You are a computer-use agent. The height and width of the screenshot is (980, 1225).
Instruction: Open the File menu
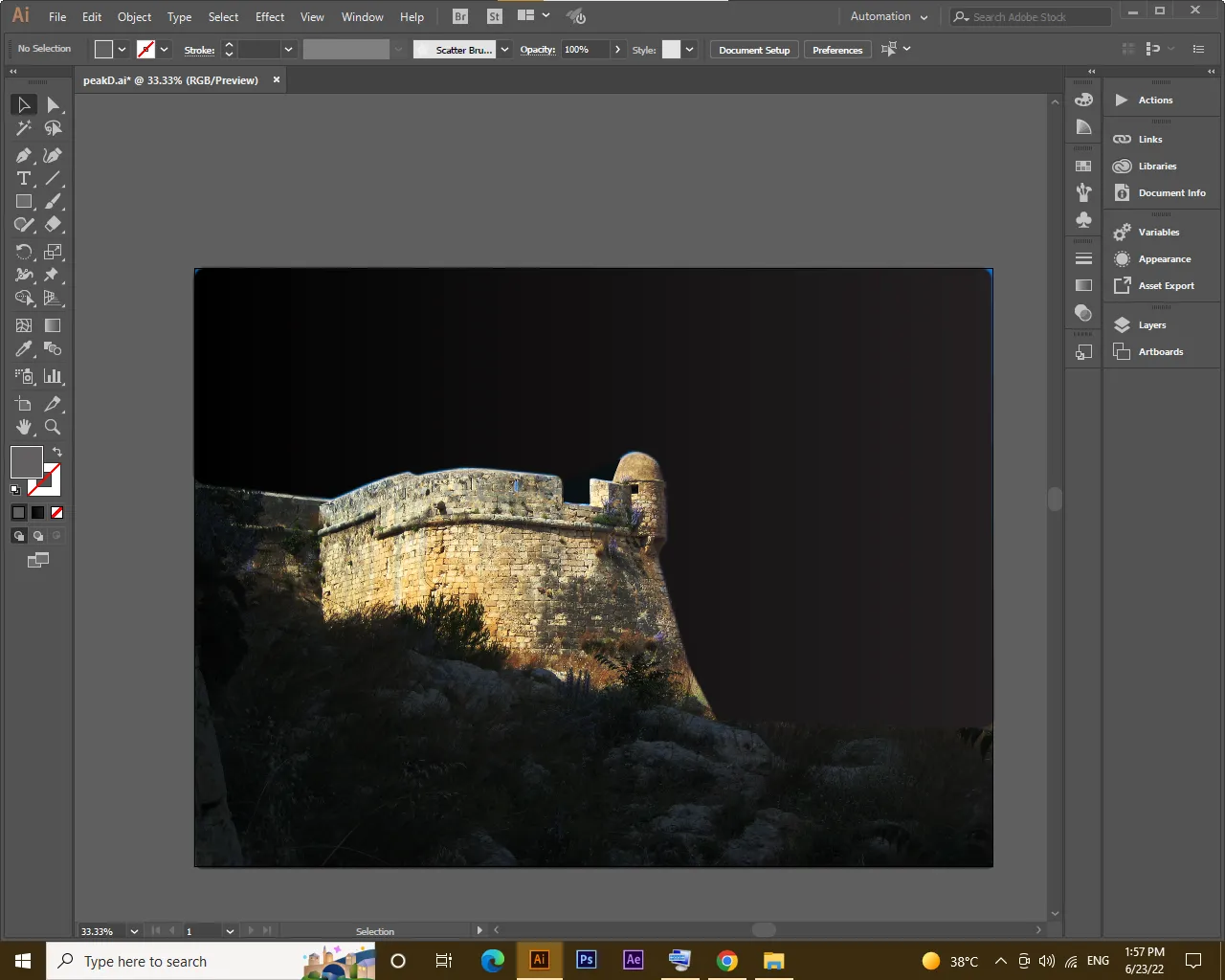[x=57, y=17]
